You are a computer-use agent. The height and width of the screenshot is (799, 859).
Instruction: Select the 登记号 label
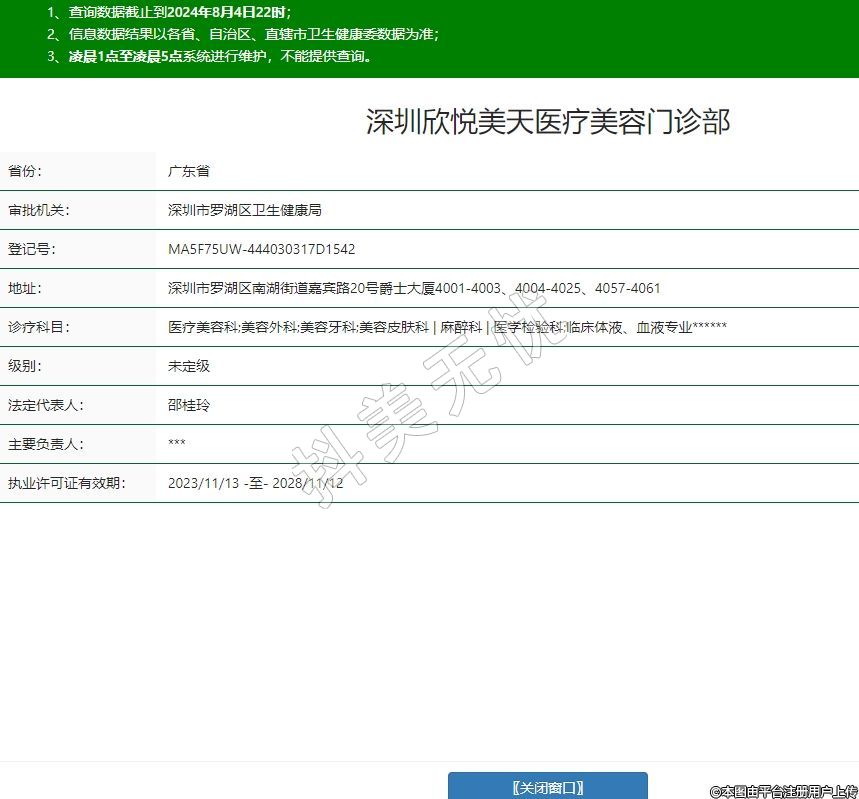tap(32, 249)
